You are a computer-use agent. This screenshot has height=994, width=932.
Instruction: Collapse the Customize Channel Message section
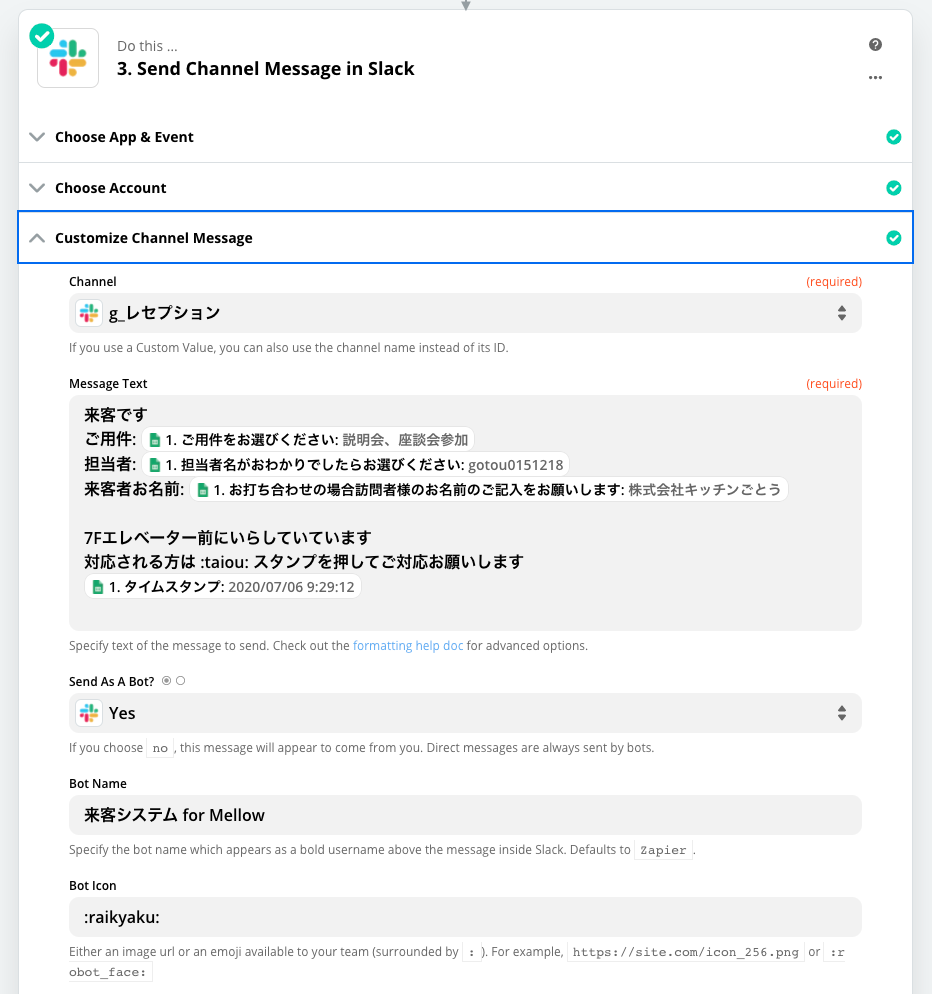tap(37, 238)
